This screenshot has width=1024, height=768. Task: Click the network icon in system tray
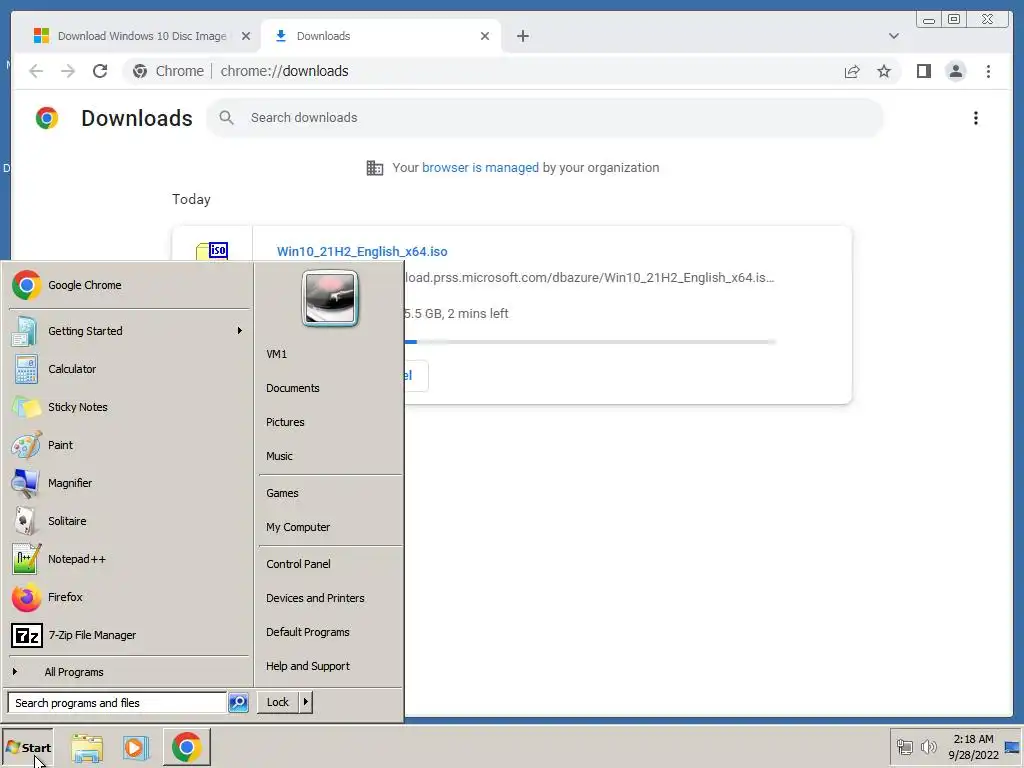pos(904,747)
